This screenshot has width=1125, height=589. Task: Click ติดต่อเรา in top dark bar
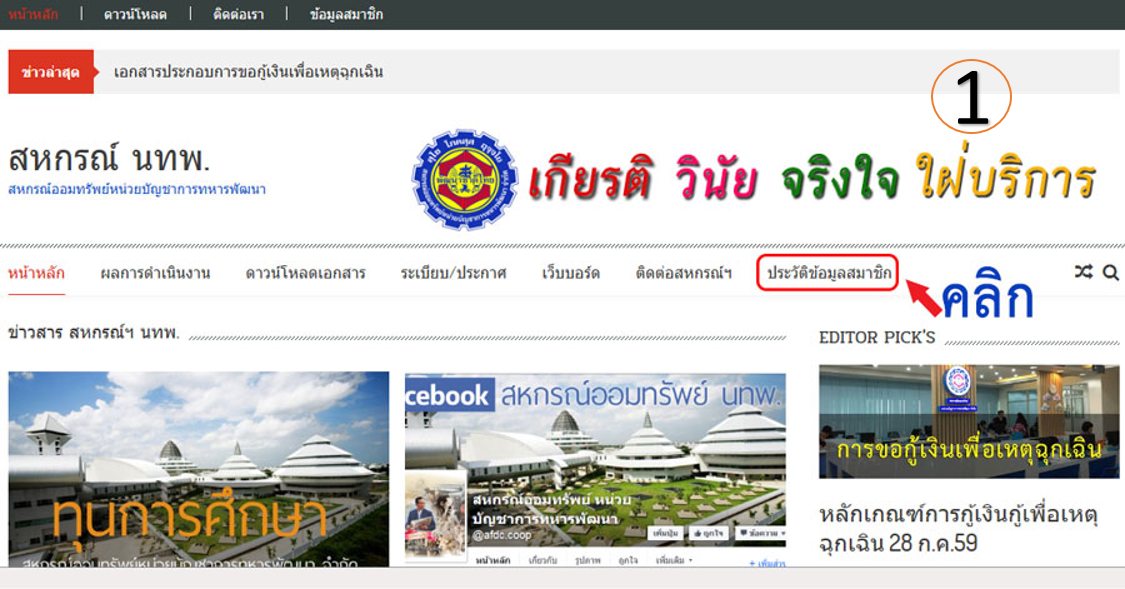click(238, 14)
